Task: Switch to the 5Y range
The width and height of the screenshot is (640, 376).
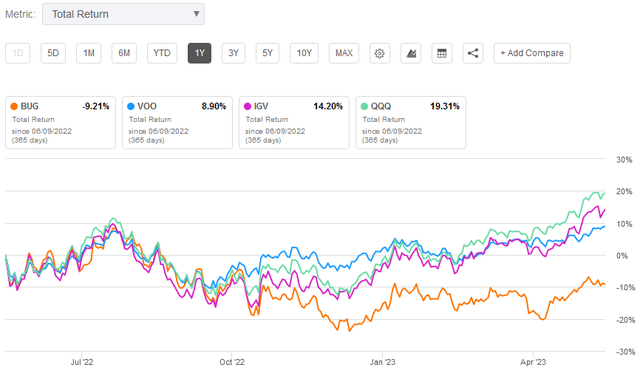Action: click(x=267, y=53)
